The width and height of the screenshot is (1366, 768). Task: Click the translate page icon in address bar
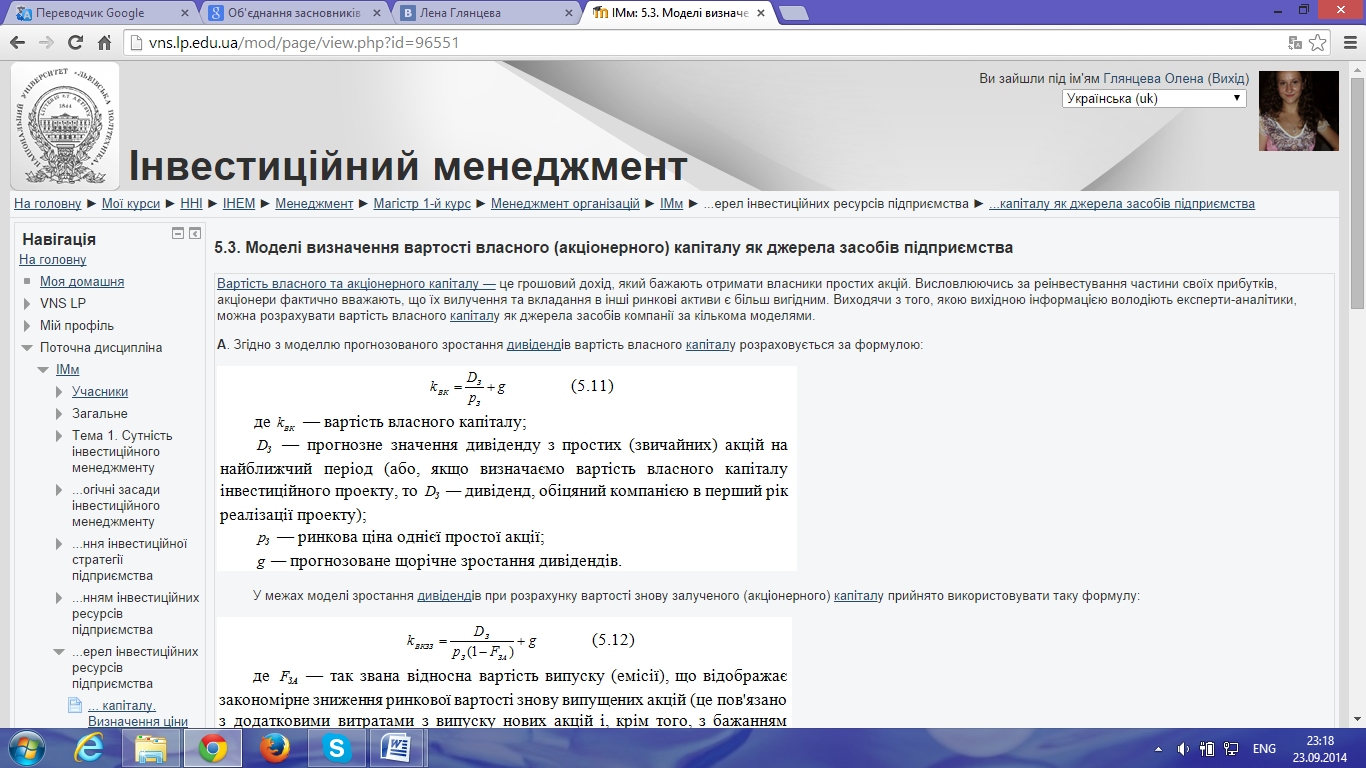pos(1295,43)
